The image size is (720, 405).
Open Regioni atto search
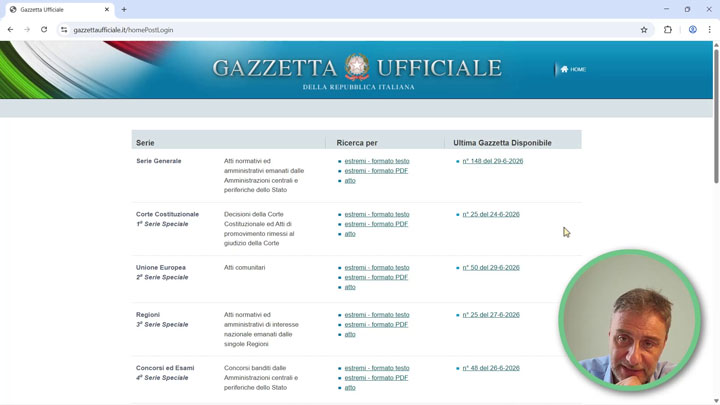pyautogui.click(x=350, y=334)
